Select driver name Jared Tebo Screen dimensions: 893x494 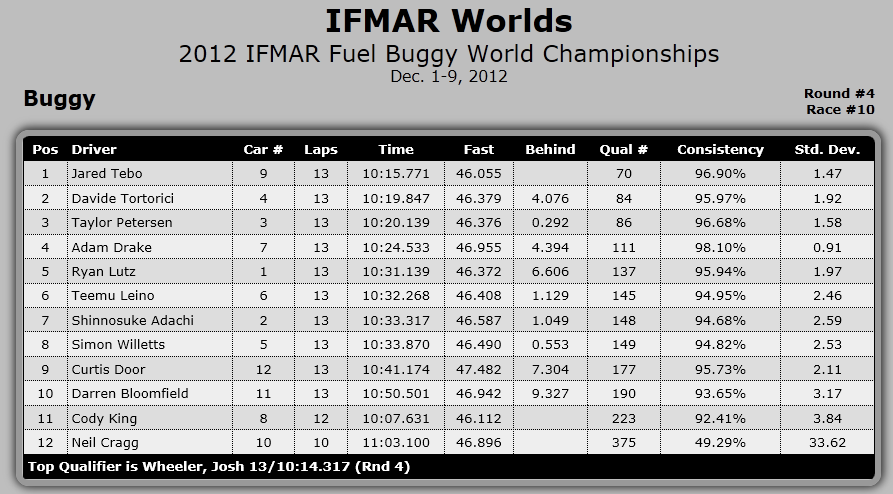pyautogui.click(x=106, y=174)
